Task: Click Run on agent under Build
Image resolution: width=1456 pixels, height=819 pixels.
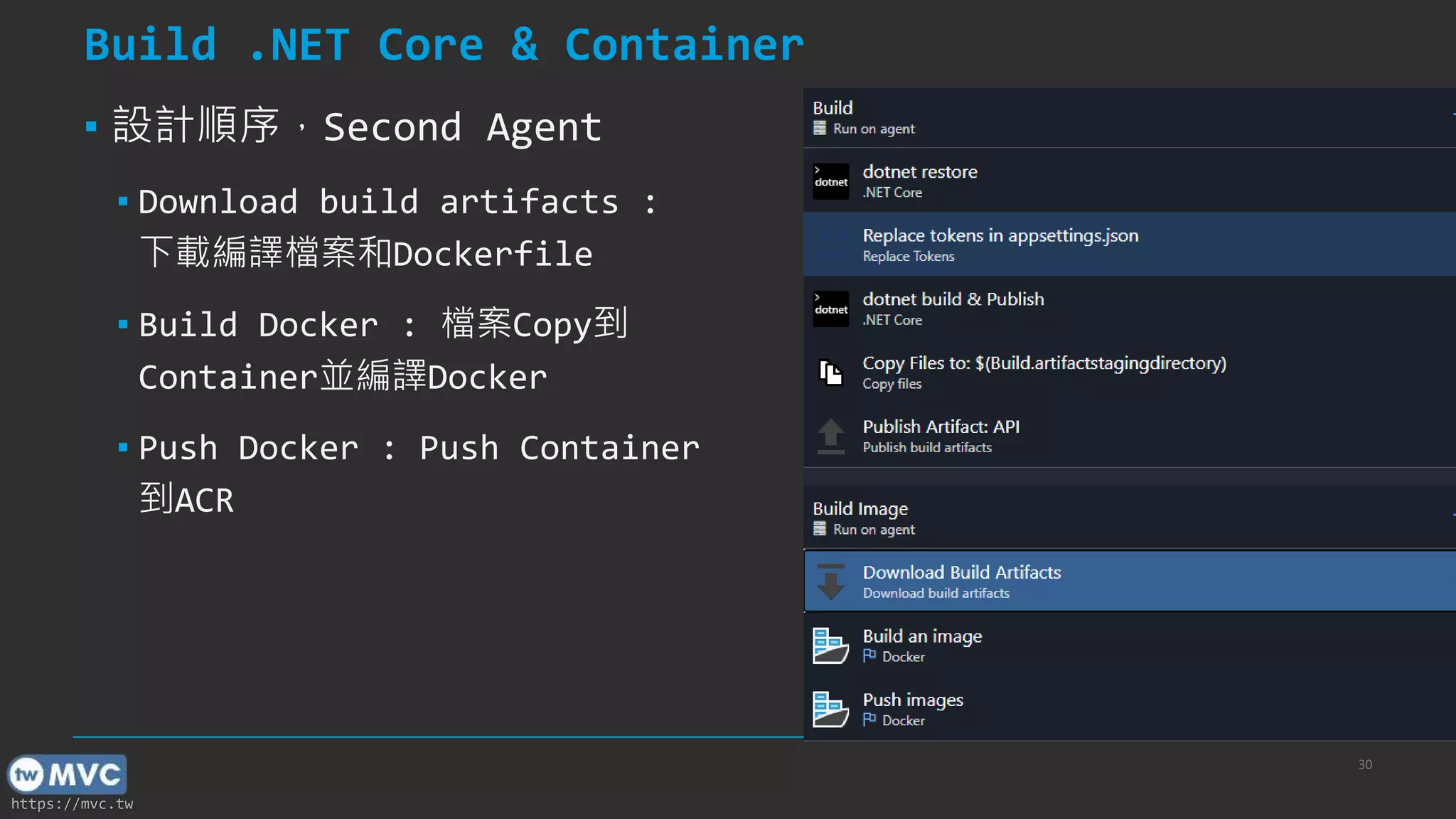Action: (874, 129)
